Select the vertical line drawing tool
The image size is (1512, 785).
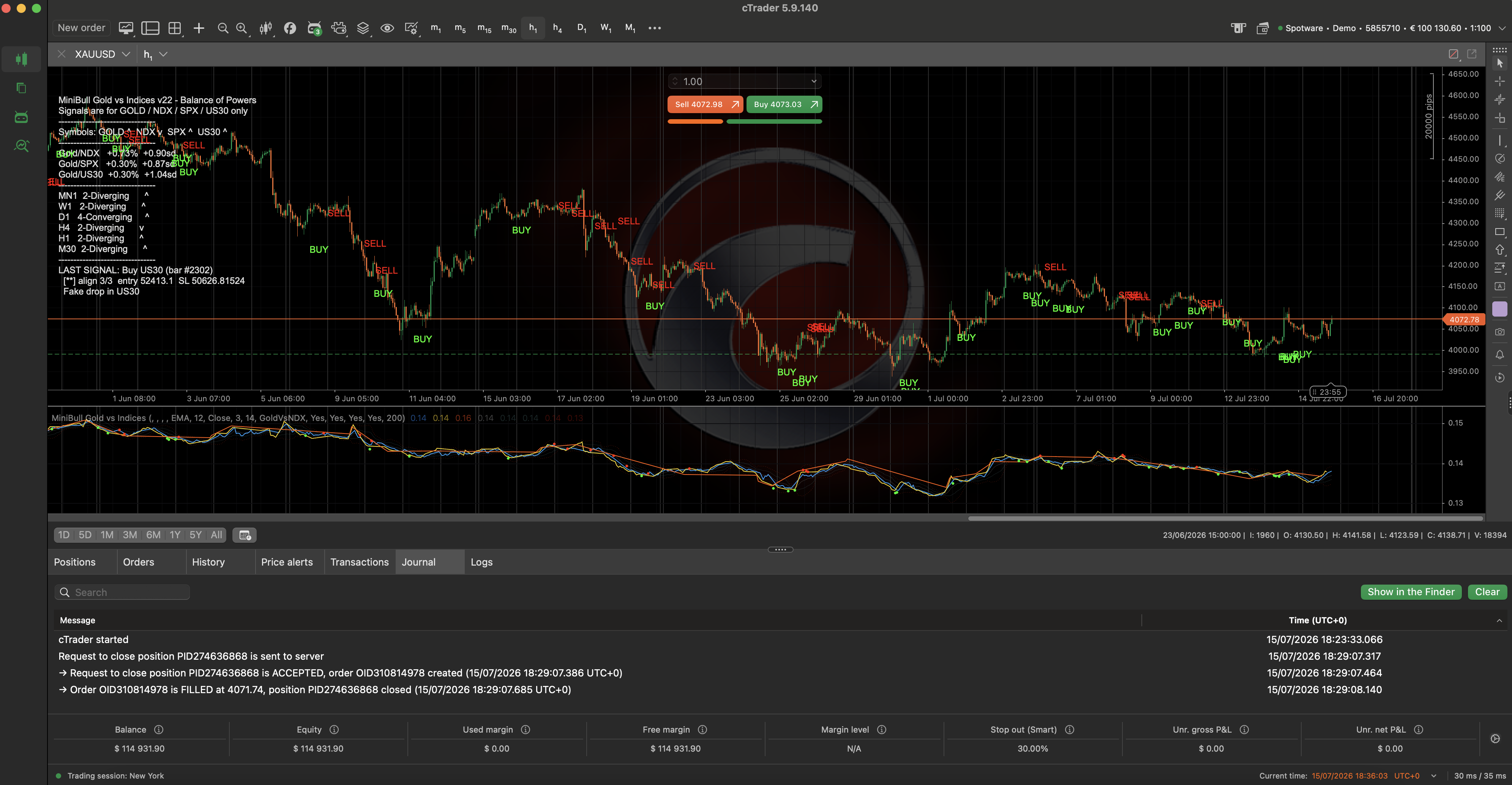tap(1500, 140)
